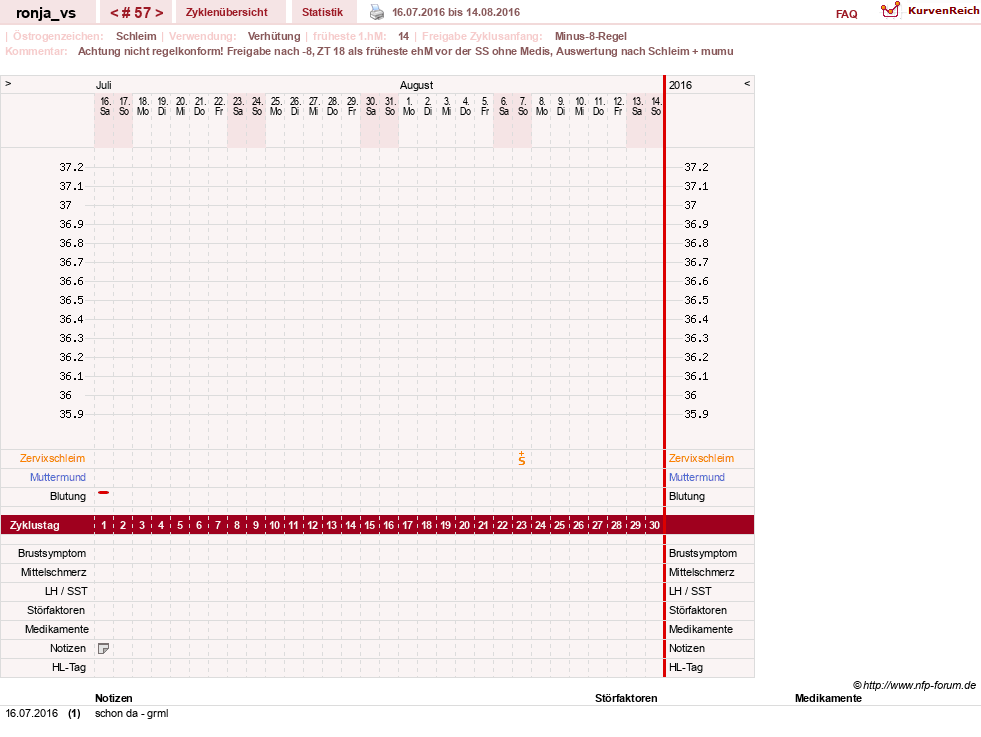Click the printer icon beside date range

377,12
